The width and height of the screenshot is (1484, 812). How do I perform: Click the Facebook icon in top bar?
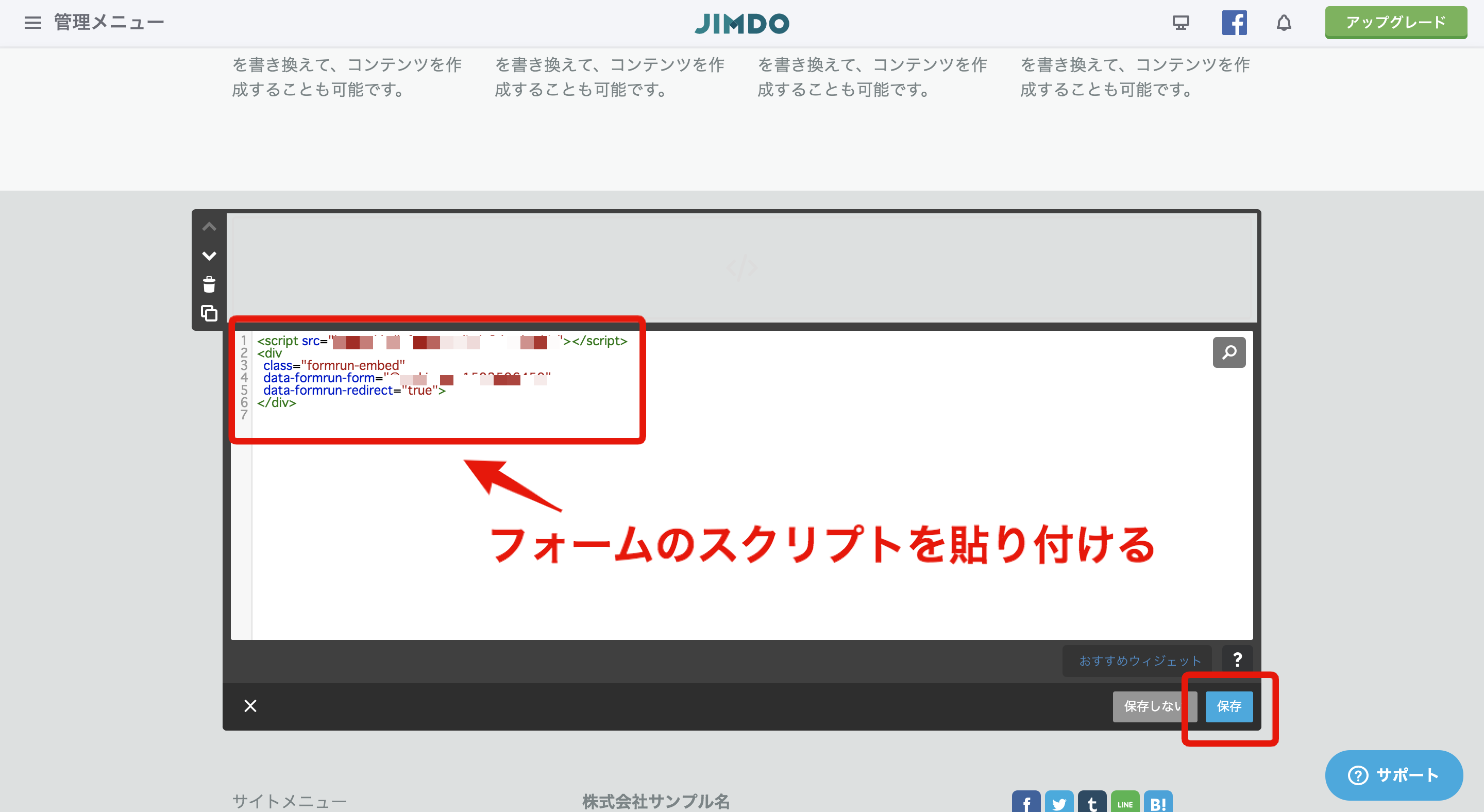(x=1234, y=23)
